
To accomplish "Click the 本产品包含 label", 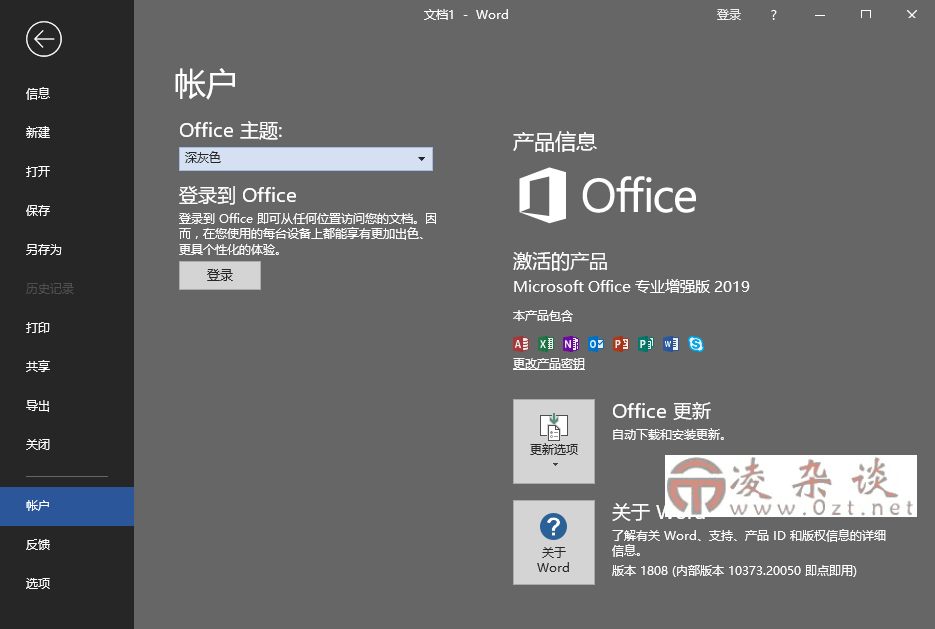I will [543, 315].
